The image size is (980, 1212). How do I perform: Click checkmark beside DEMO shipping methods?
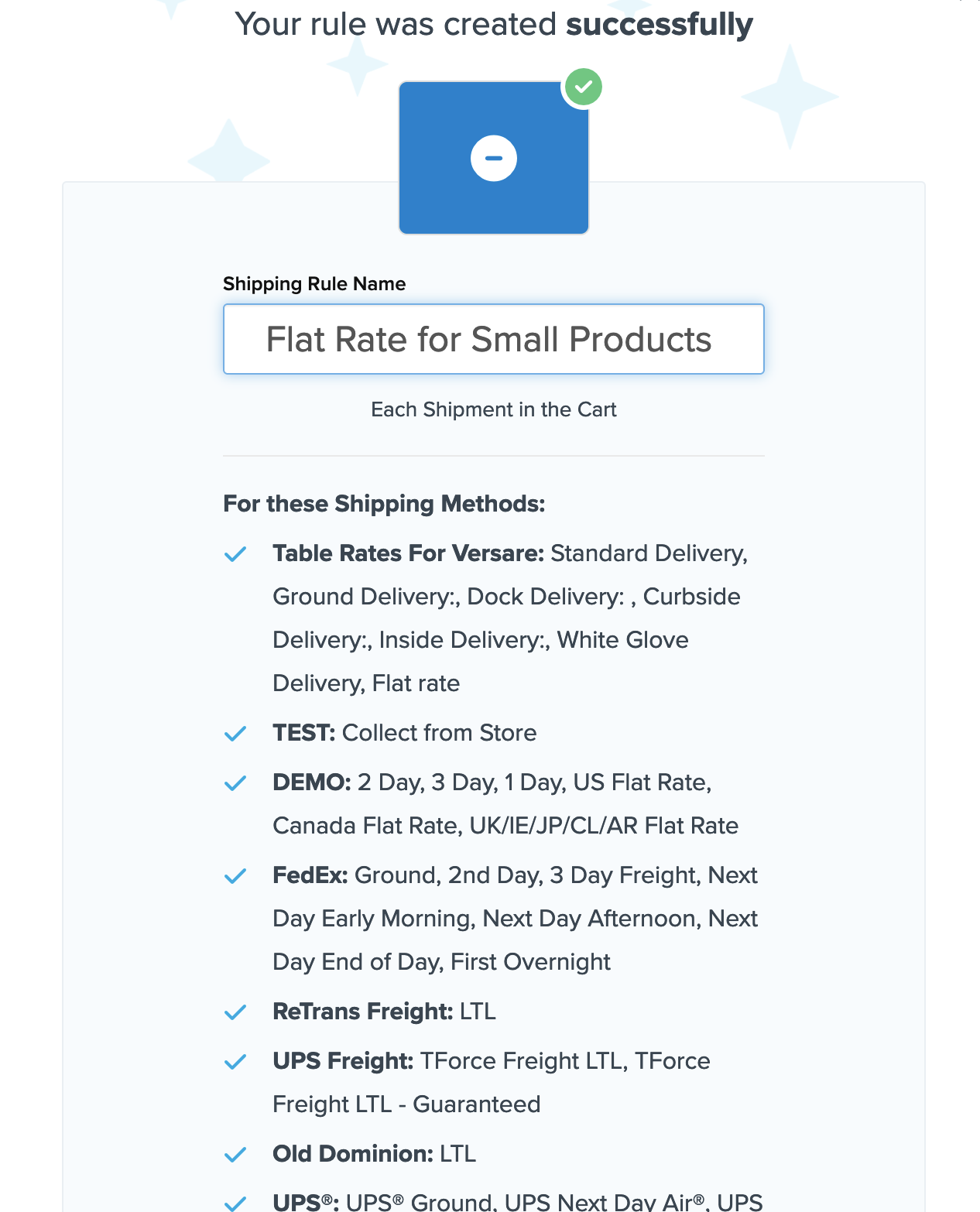pos(235,783)
